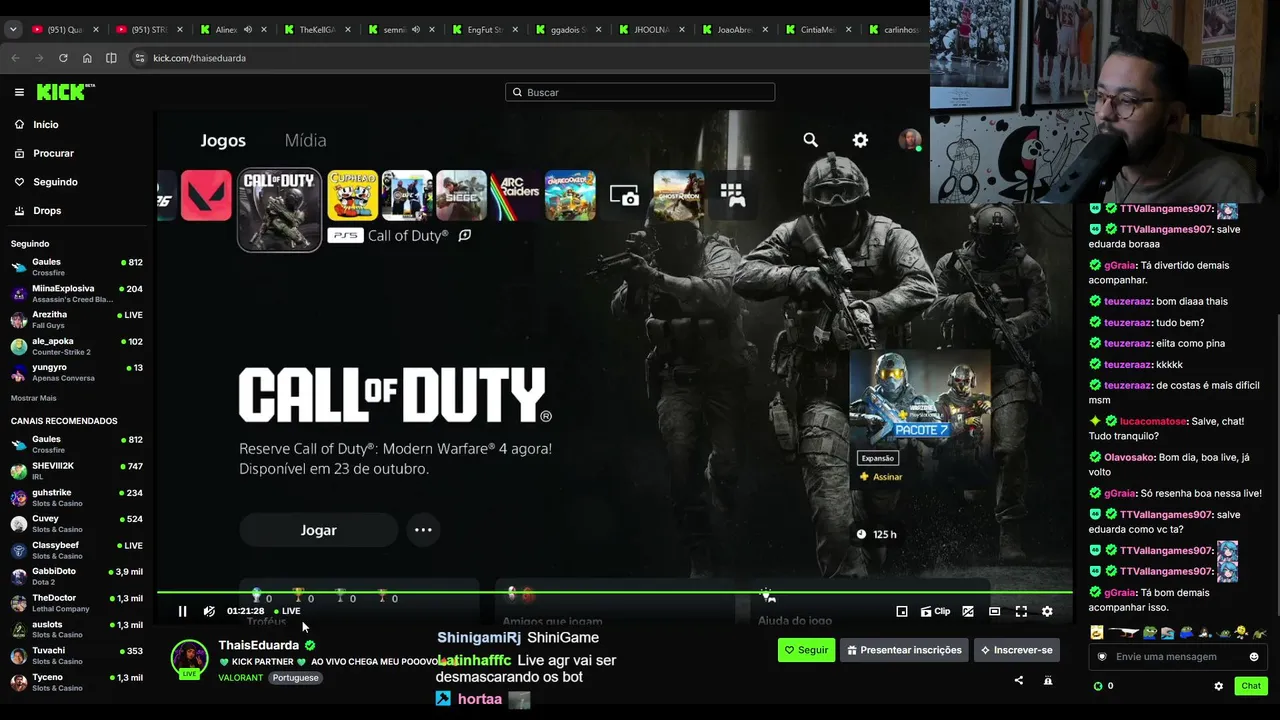Expand followed channels with Mostrar Mais
Viewport: 1280px width, 720px height.
point(34,398)
